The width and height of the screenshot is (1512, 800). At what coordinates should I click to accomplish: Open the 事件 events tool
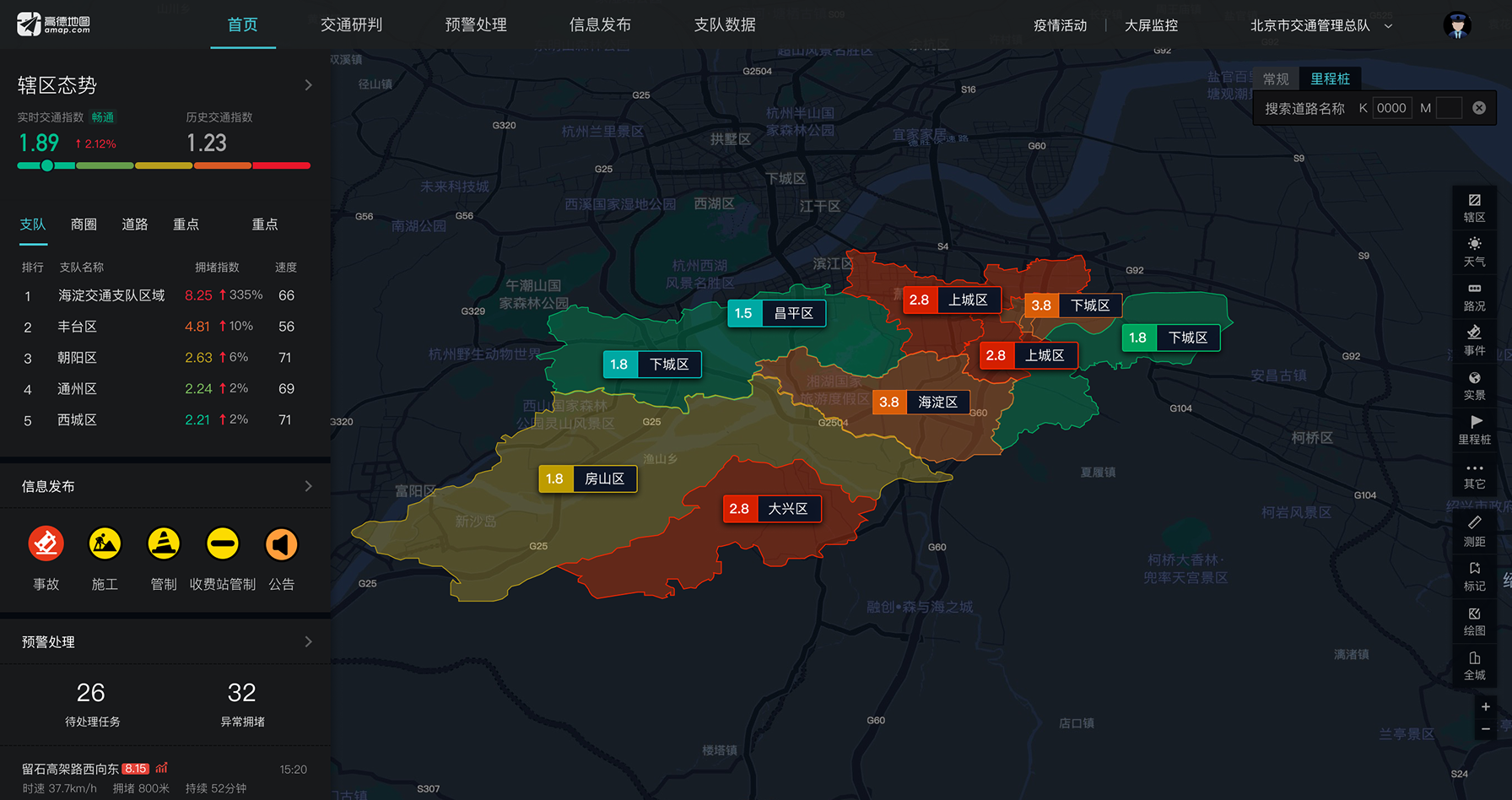tap(1474, 341)
